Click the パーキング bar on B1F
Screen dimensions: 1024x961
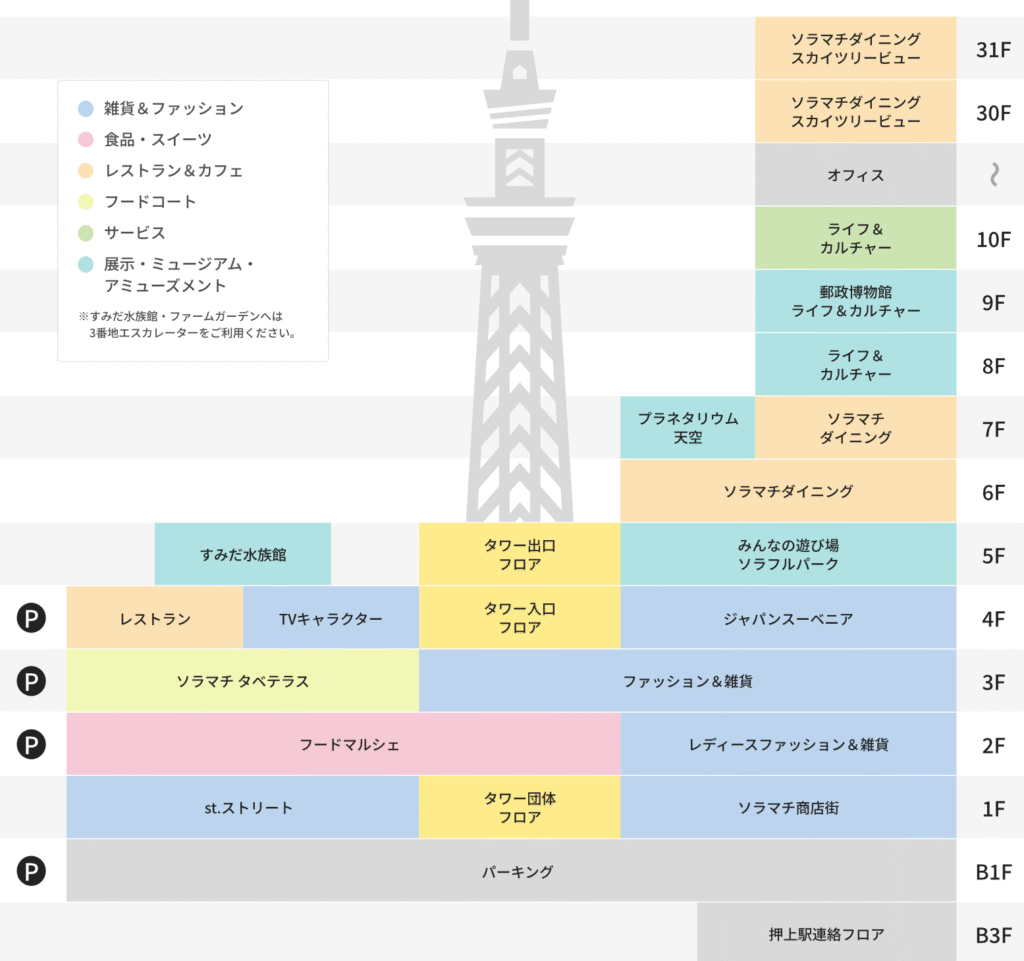pyautogui.click(x=511, y=872)
